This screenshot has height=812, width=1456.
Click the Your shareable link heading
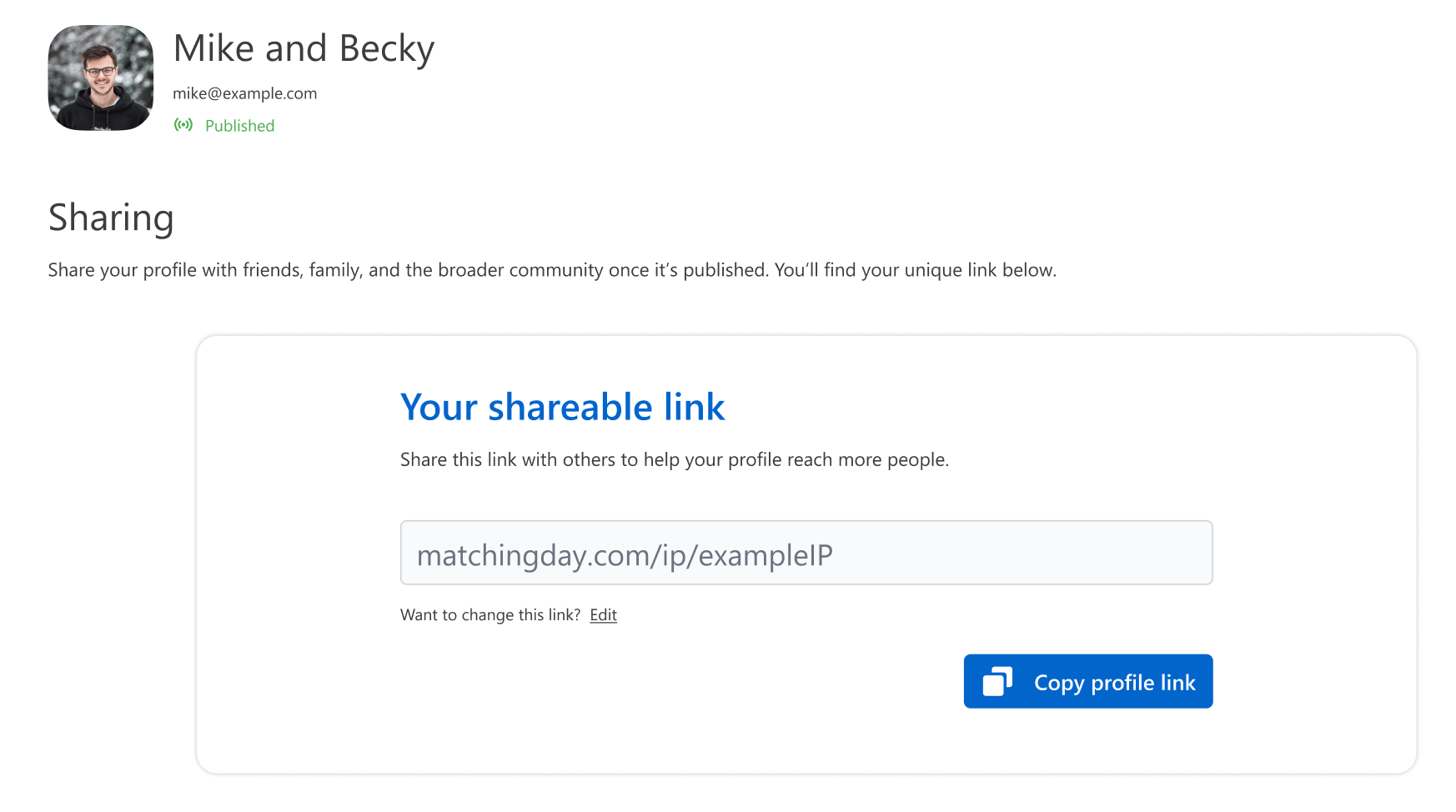(x=562, y=408)
